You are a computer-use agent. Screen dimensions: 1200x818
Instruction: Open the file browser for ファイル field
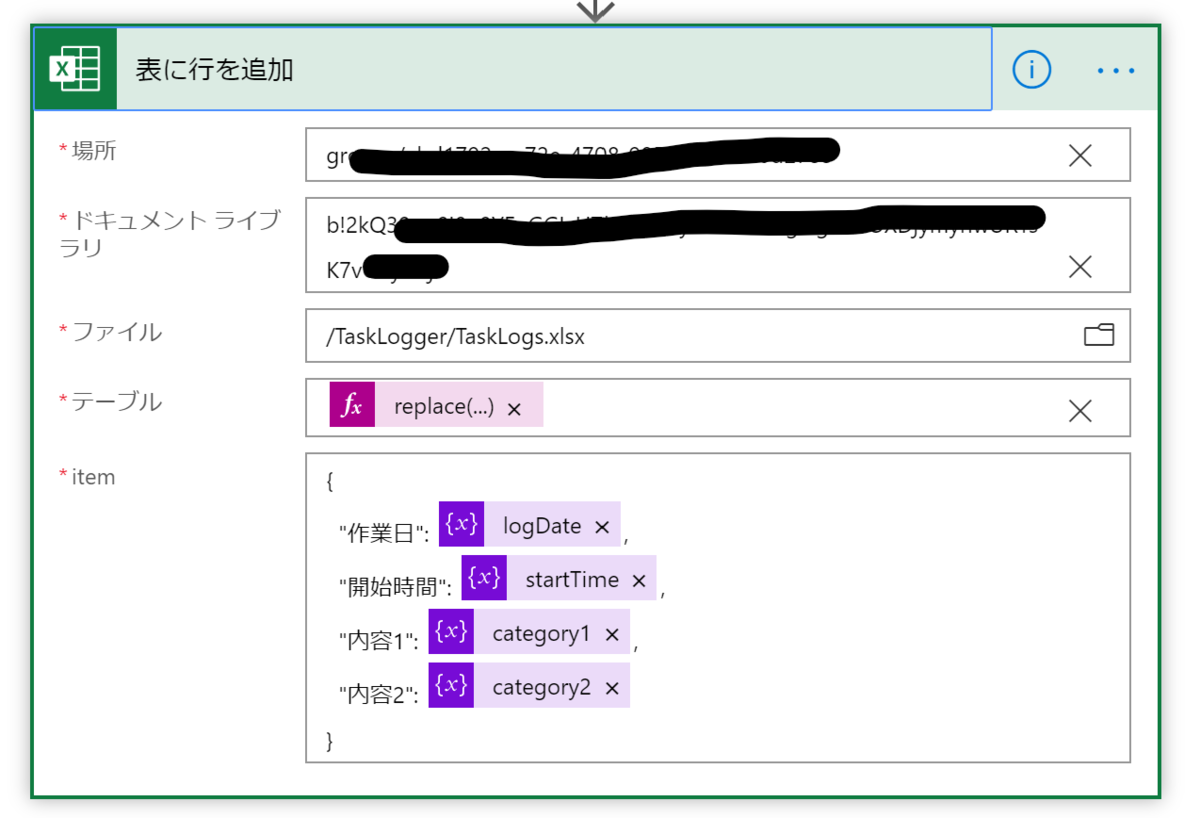pyautogui.click(x=1098, y=335)
